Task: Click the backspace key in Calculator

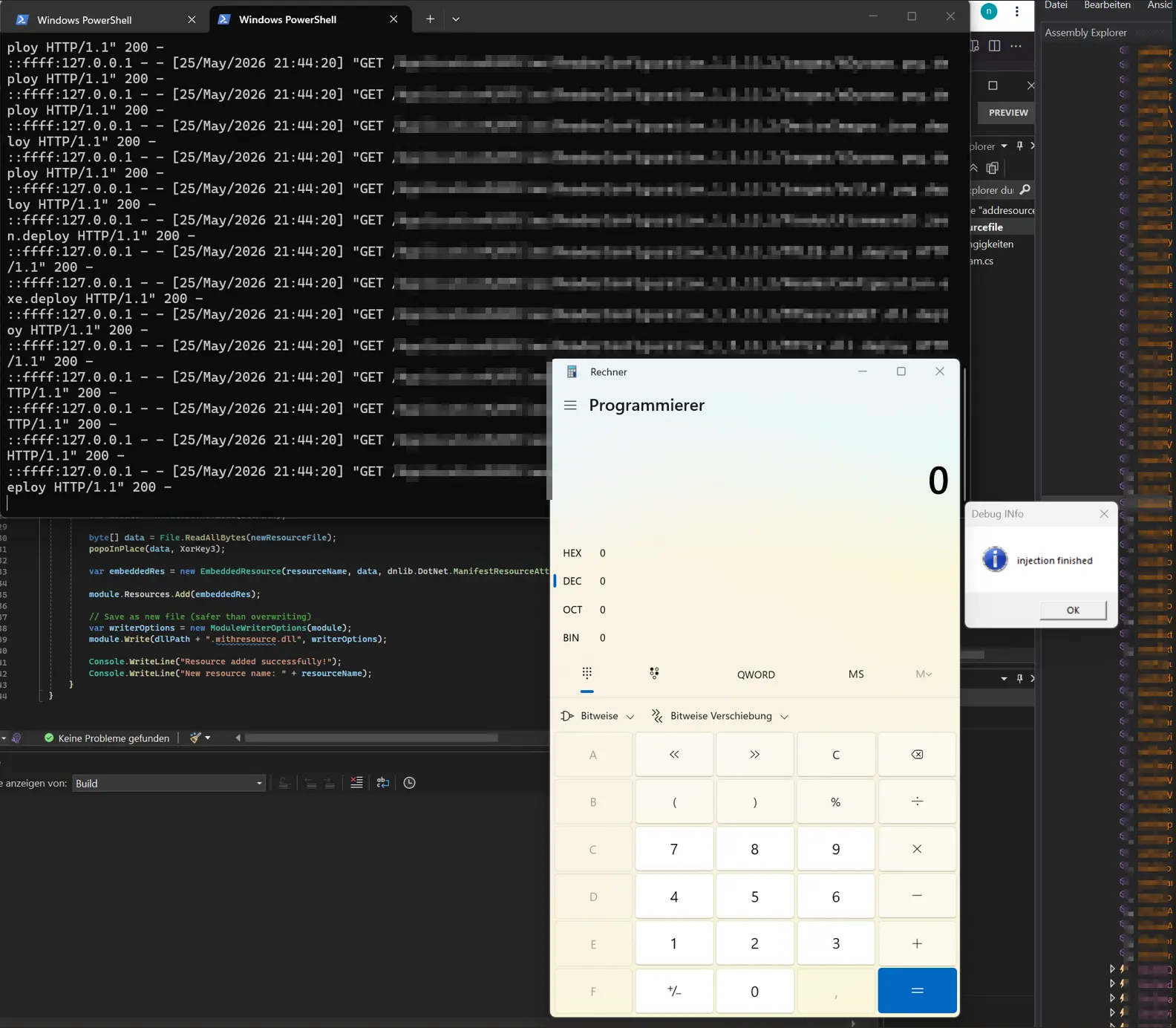Action: tap(917, 755)
